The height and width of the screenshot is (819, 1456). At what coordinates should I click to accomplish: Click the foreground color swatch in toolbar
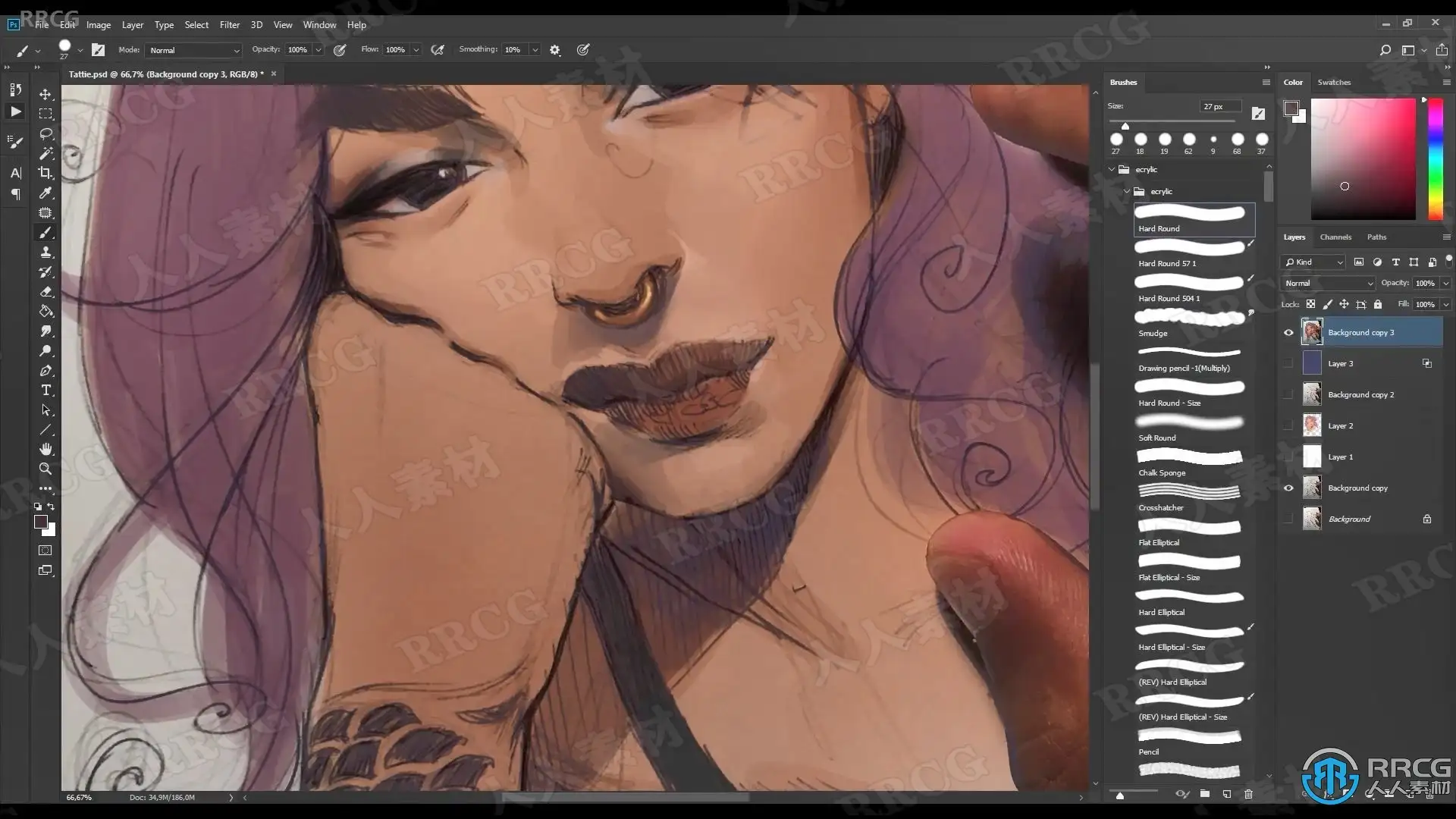coord(41,522)
